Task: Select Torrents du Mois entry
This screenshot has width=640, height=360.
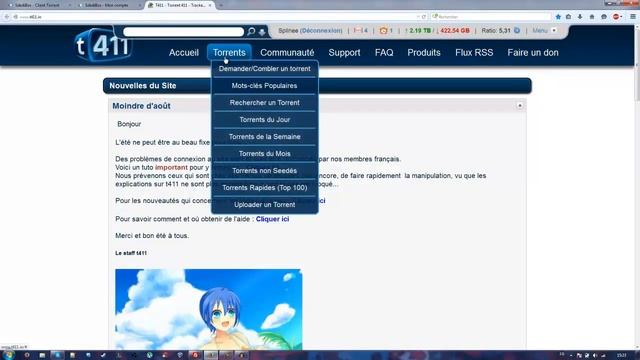Action: 264,154
